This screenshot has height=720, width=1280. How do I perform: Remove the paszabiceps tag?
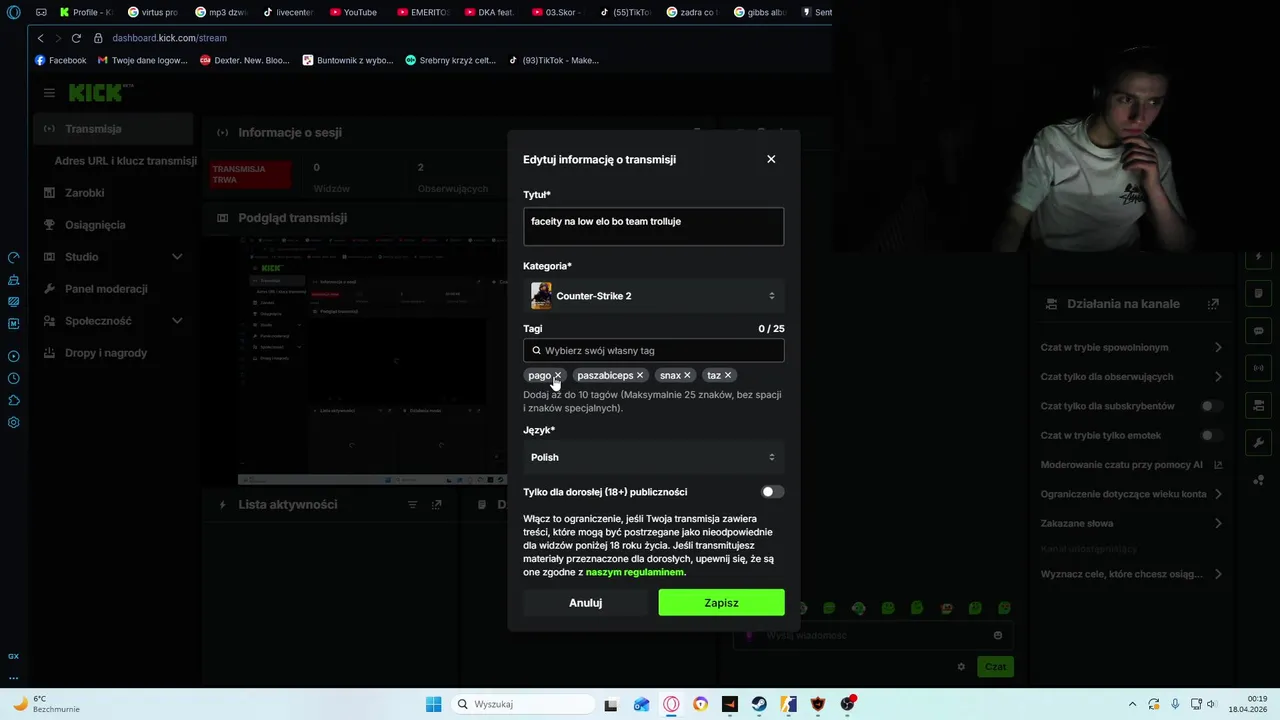tap(640, 375)
